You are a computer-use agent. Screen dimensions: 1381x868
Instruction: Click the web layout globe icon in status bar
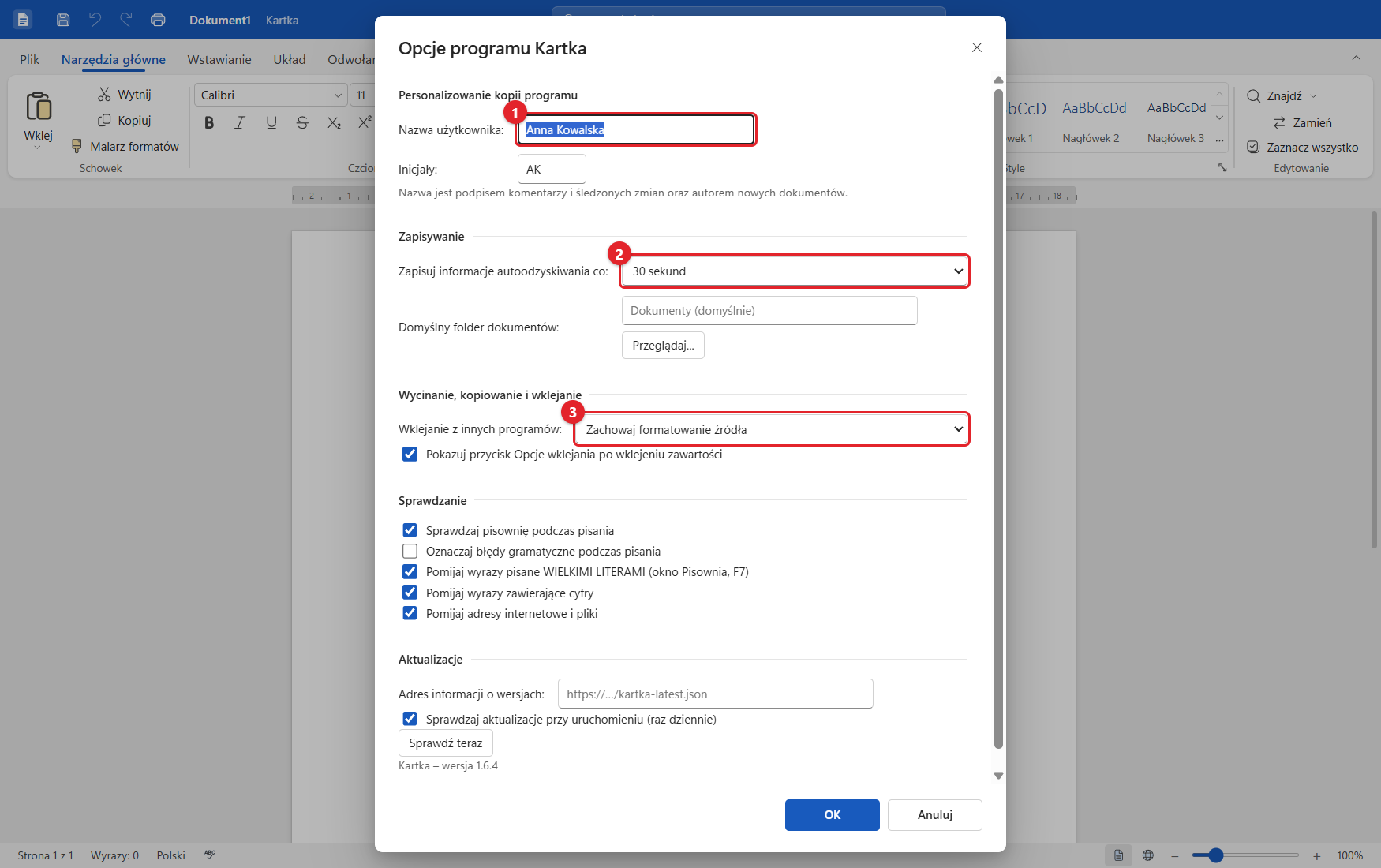coord(1148,855)
